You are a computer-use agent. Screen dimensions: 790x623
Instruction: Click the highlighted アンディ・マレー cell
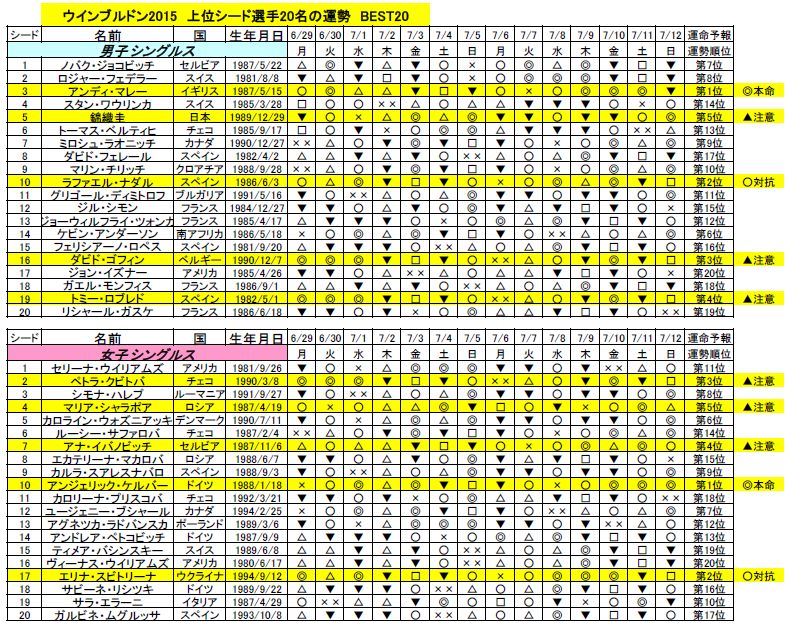click(108, 91)
